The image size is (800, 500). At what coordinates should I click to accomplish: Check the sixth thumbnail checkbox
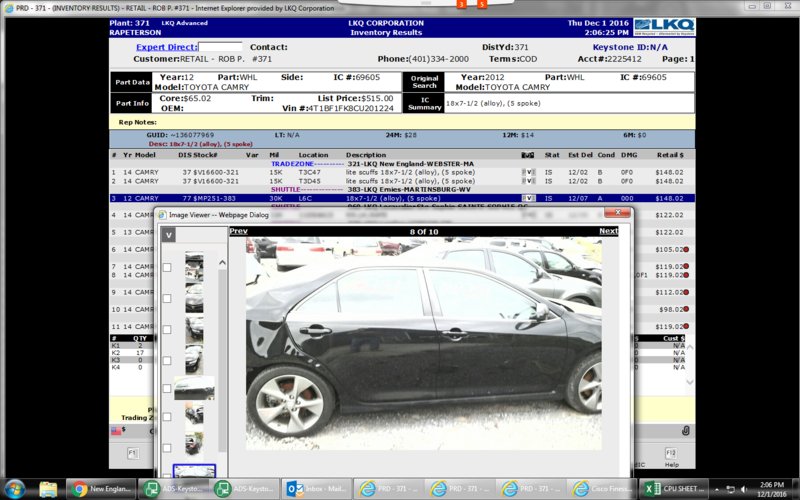click(x=167, y=417)
